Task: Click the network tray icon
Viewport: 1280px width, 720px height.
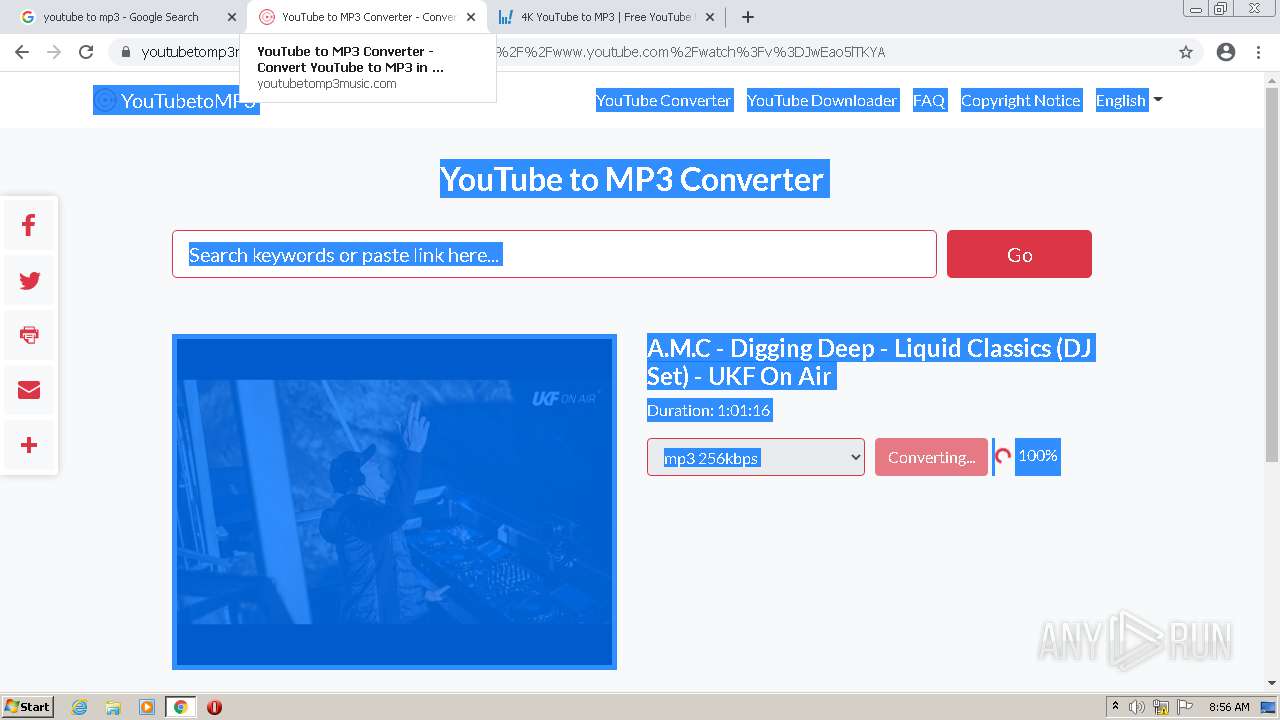Action: coord(1161,707)
